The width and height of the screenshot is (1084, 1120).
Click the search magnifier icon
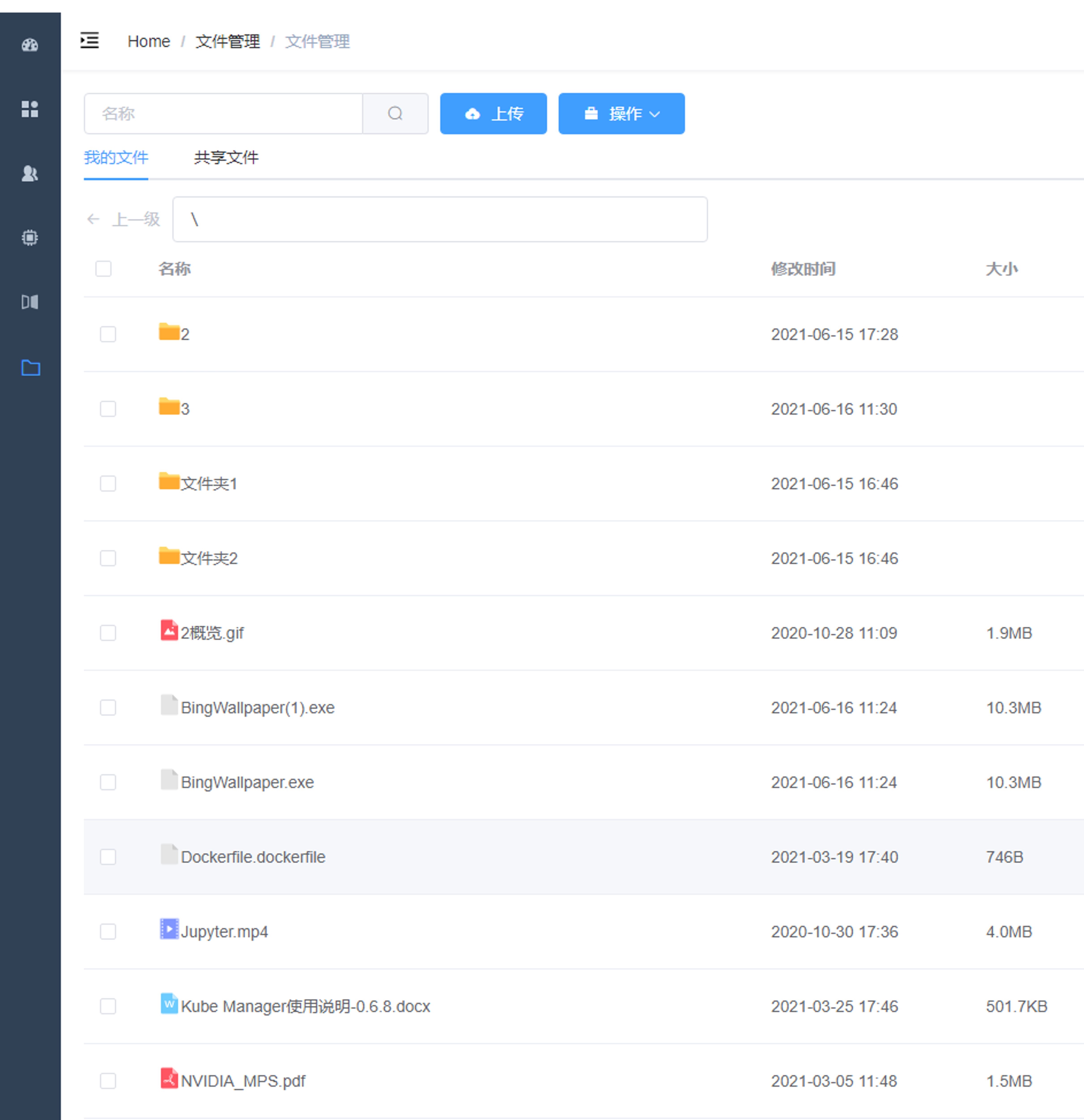[395, 114]
